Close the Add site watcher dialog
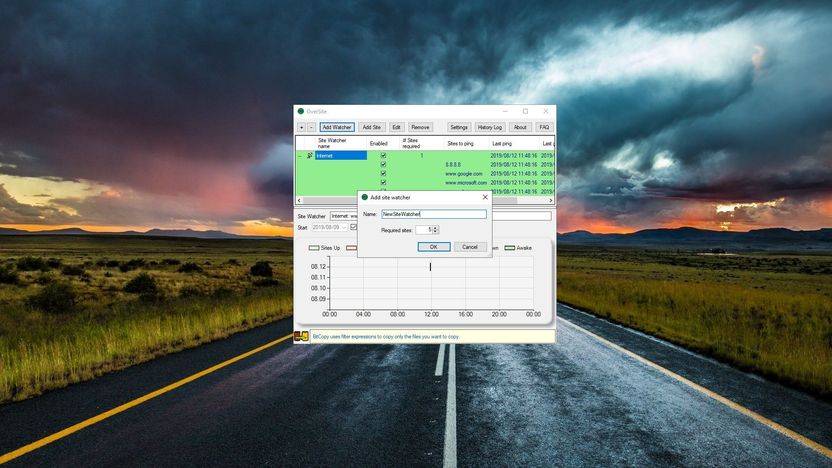 pyautogui.click(x=485, y=197)
